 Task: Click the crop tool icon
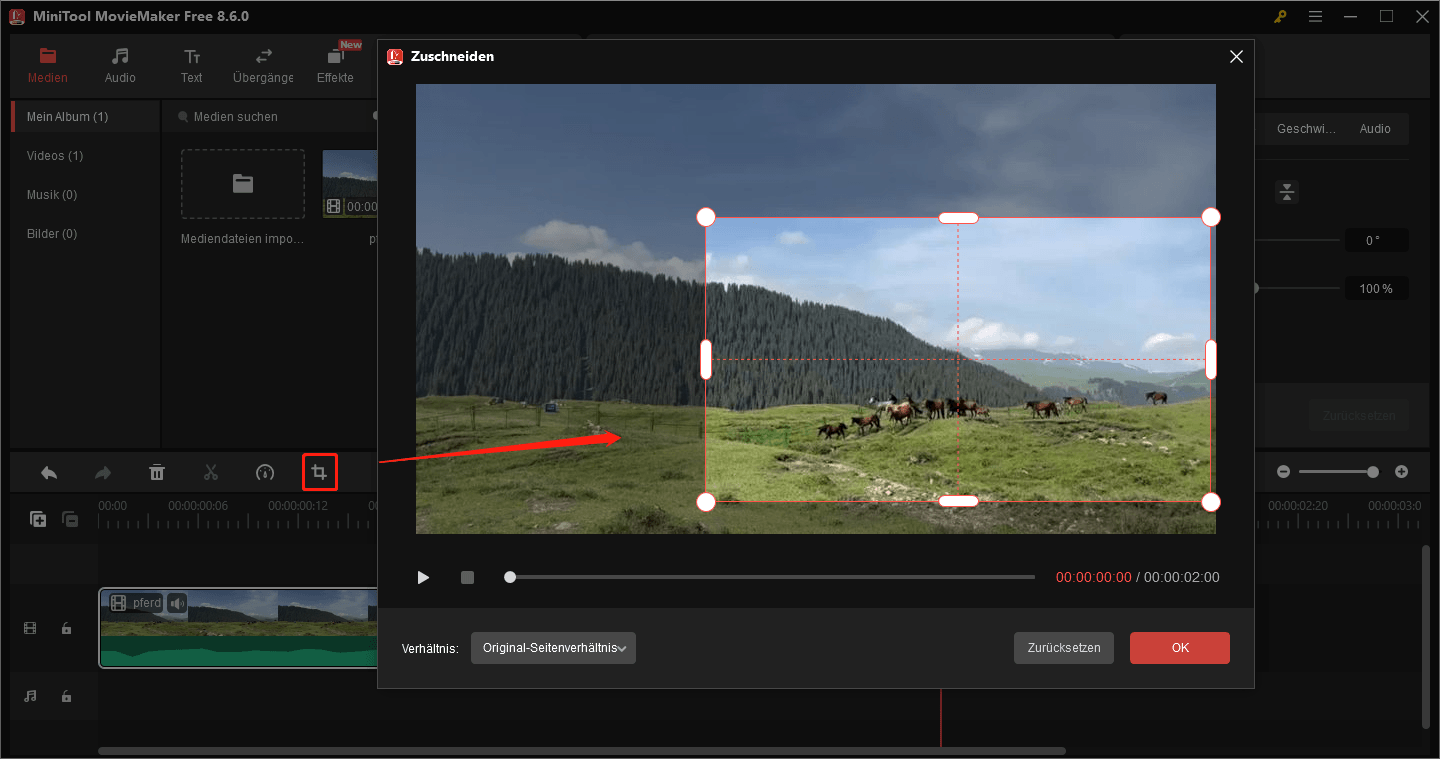[320, 472]
